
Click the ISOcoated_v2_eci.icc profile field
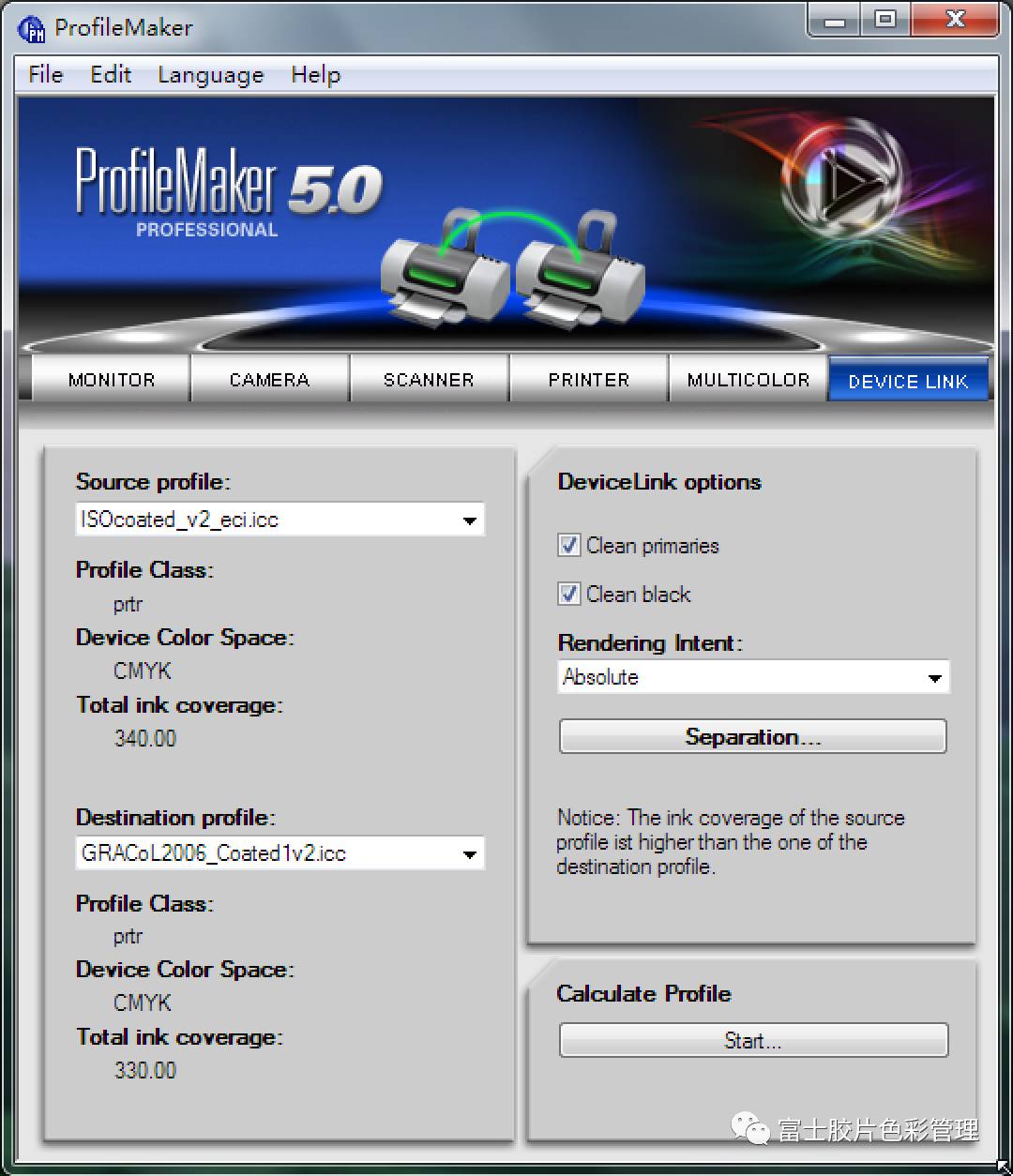(280, 520)
